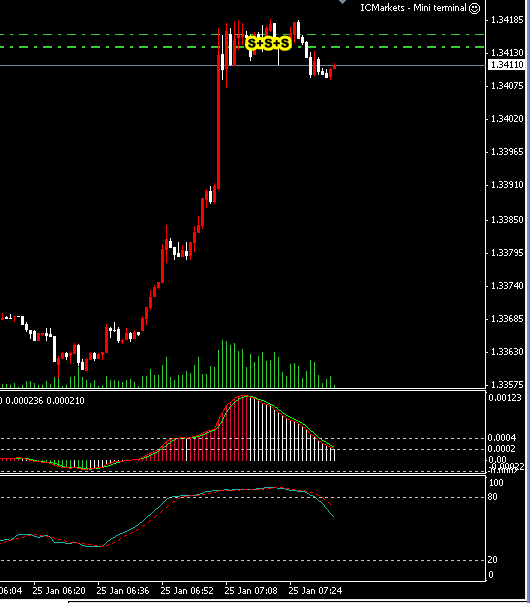
Task: Click the 1.33740 price scale label
Action: 507,286
